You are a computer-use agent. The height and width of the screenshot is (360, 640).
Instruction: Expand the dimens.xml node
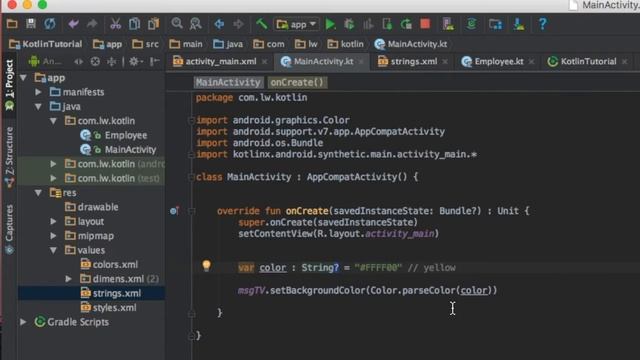click(x=68, y=279)
